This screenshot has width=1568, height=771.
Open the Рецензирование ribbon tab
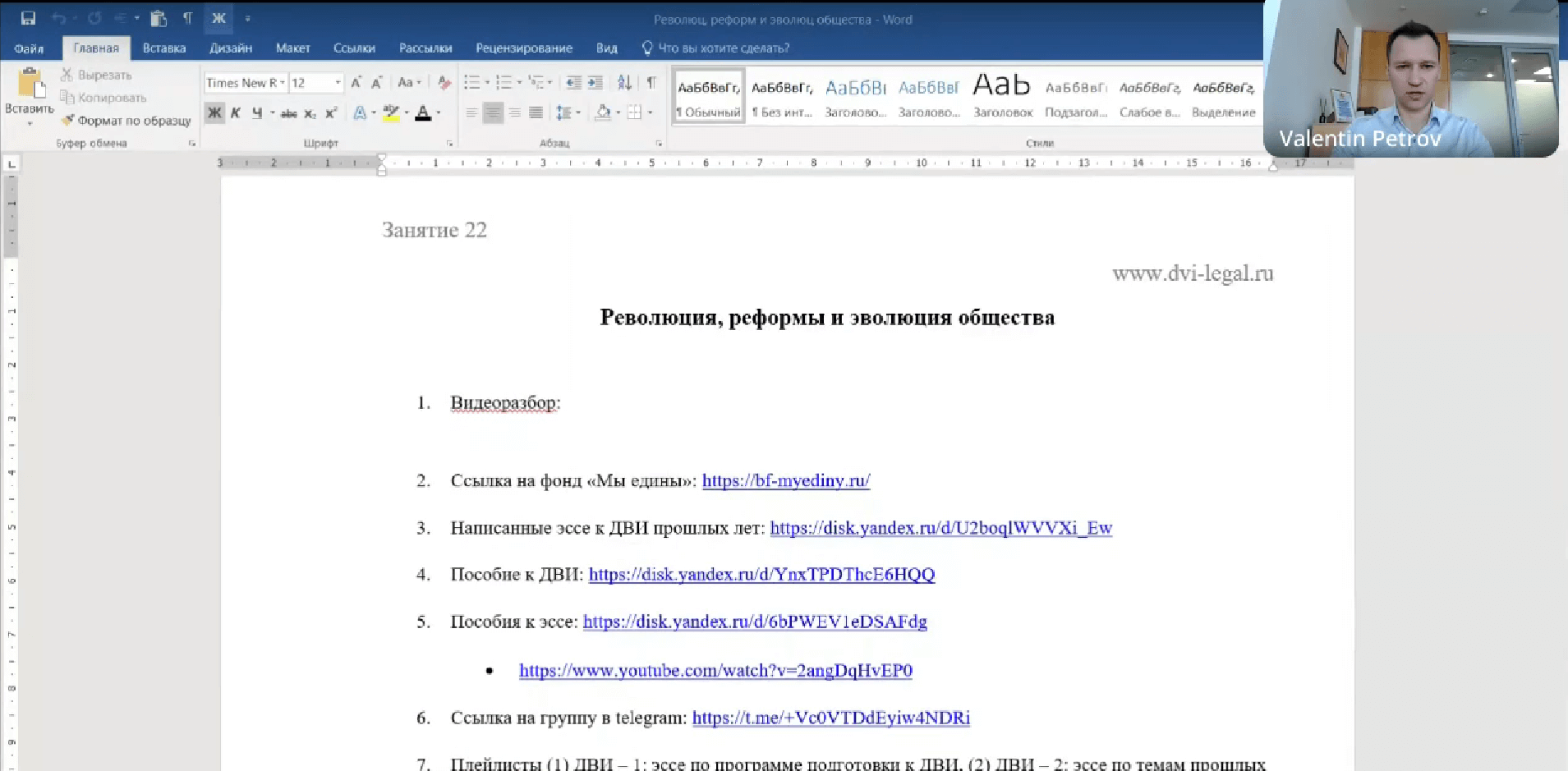point(523,48)
